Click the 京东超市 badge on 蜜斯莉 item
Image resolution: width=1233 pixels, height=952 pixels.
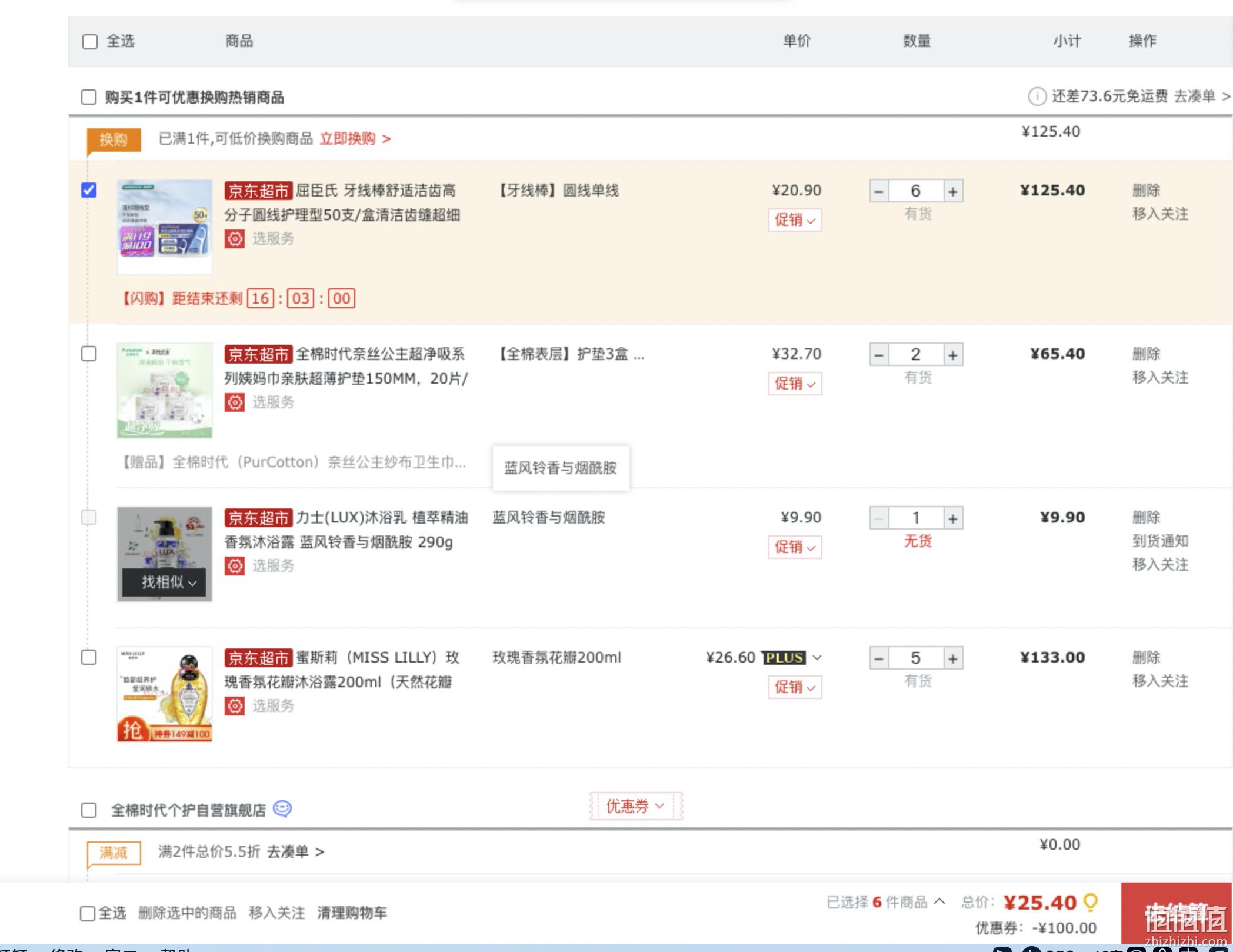click(258, 658)
